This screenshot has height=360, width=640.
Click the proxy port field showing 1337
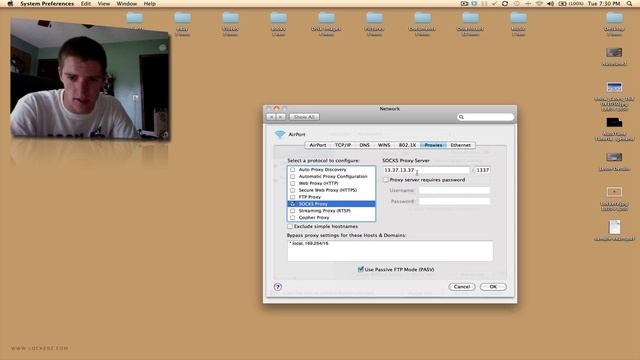482,170
